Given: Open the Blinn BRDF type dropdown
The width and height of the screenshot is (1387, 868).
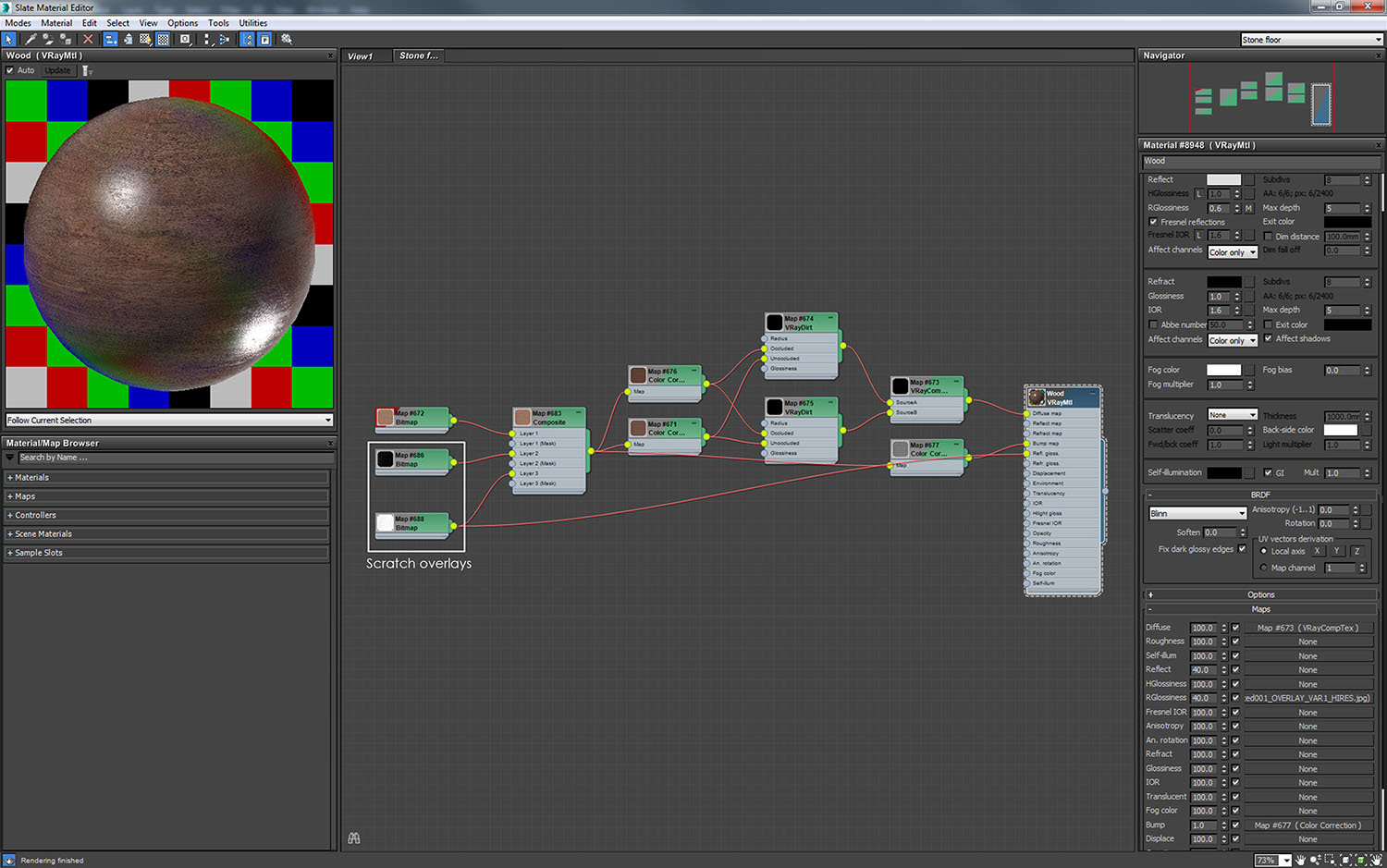Looking at the screenshot, I should (1197, 513).
